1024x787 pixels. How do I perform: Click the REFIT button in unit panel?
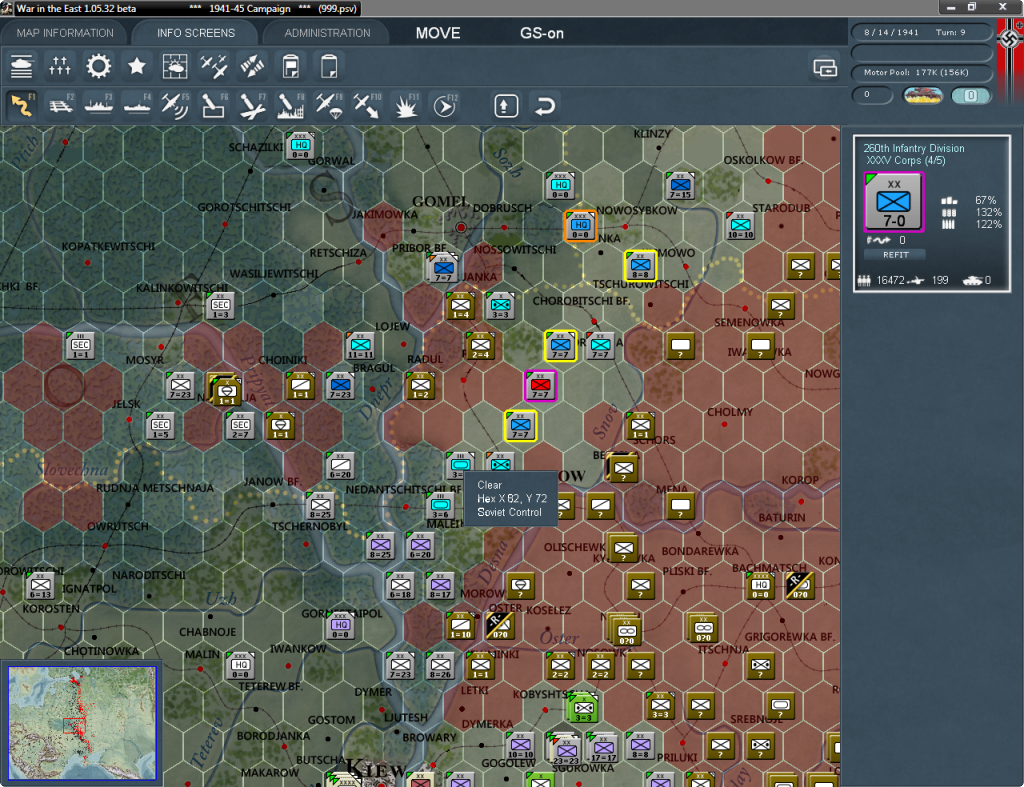point(895,255)
